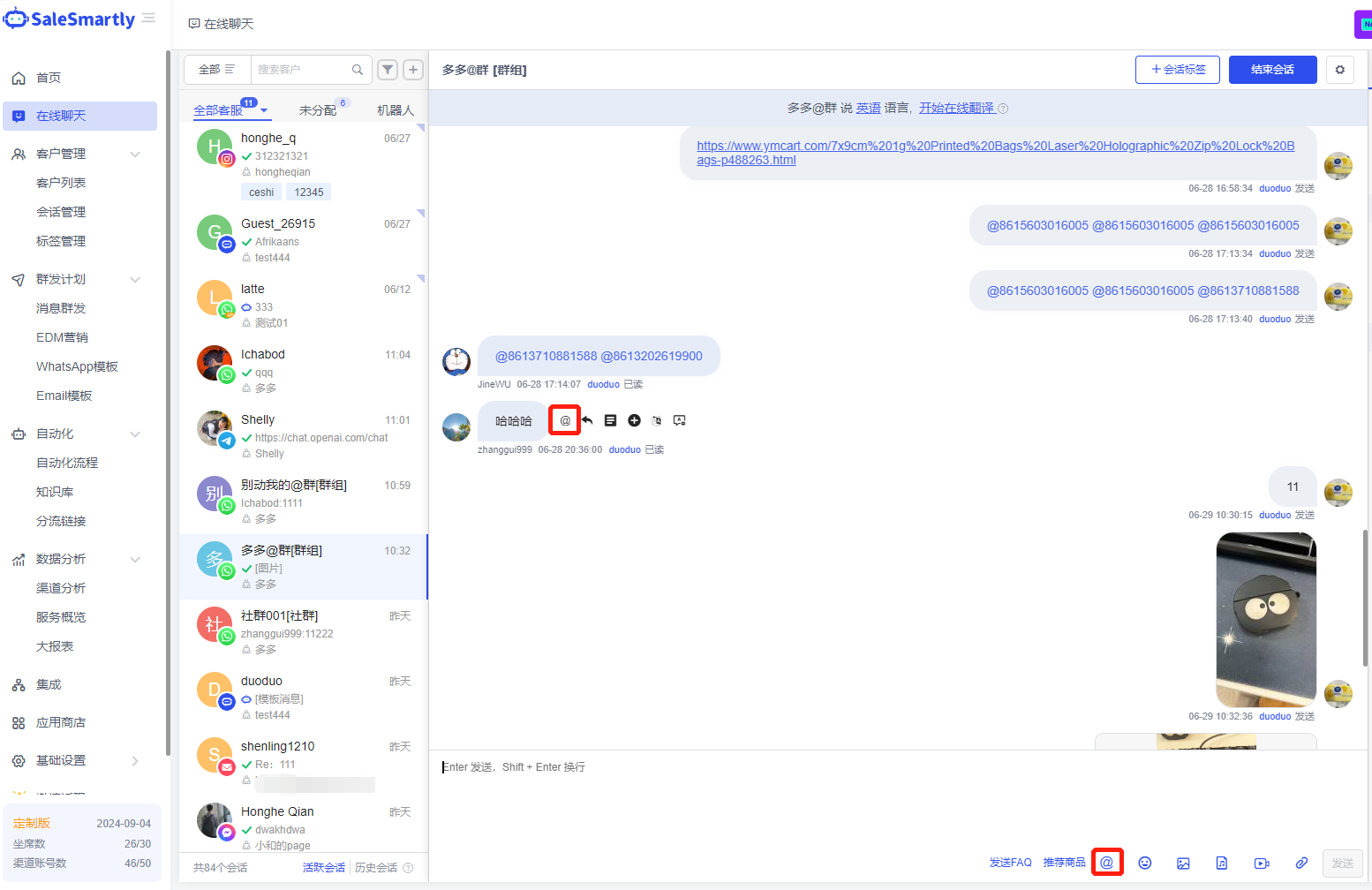This screenshot has height=890, width=1372.
Task: Click the send image icon in input toolbar
Action: pyautogui.click(x=1183, y=863)
